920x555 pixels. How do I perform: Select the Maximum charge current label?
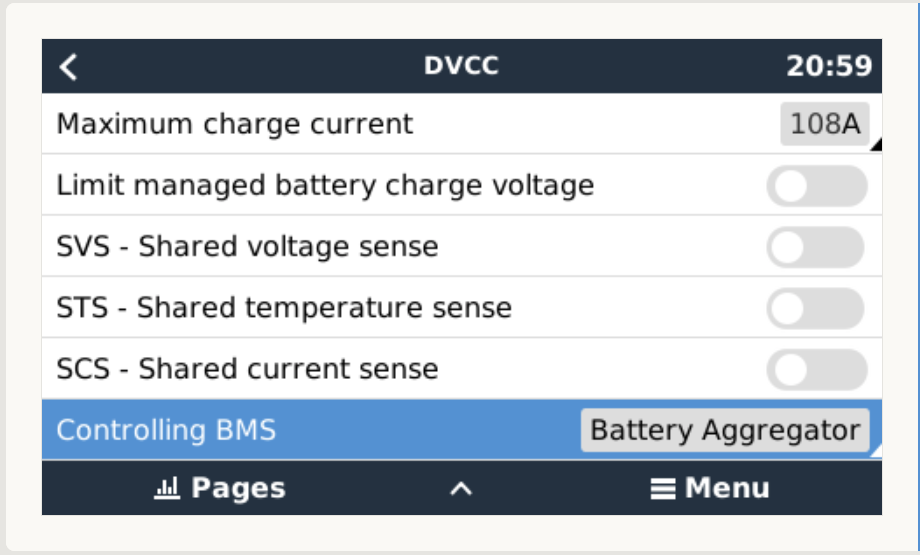point(234,124)
